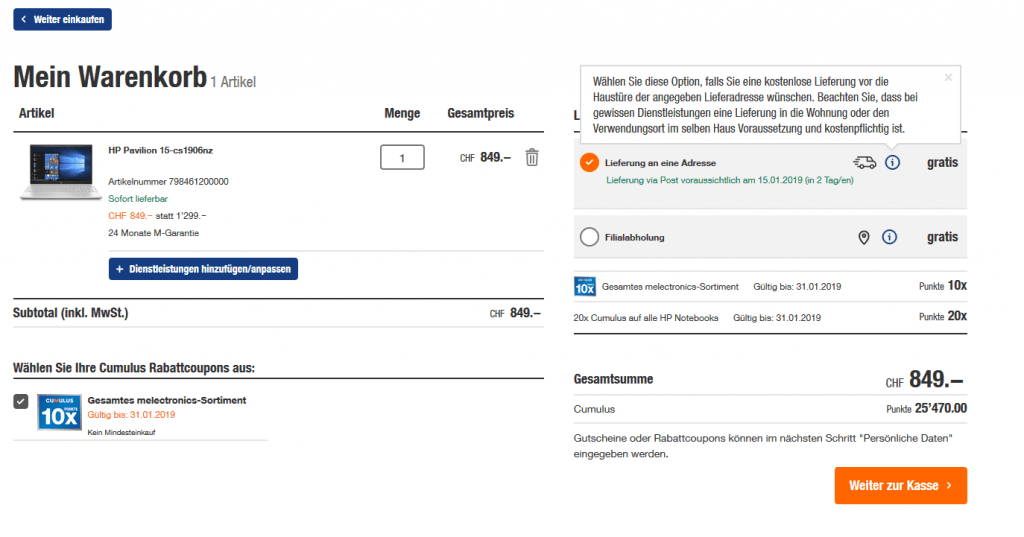Open info icon for Filialabholung
The width and height of the screenshot is (1024, 537).
tap(890, 237)
